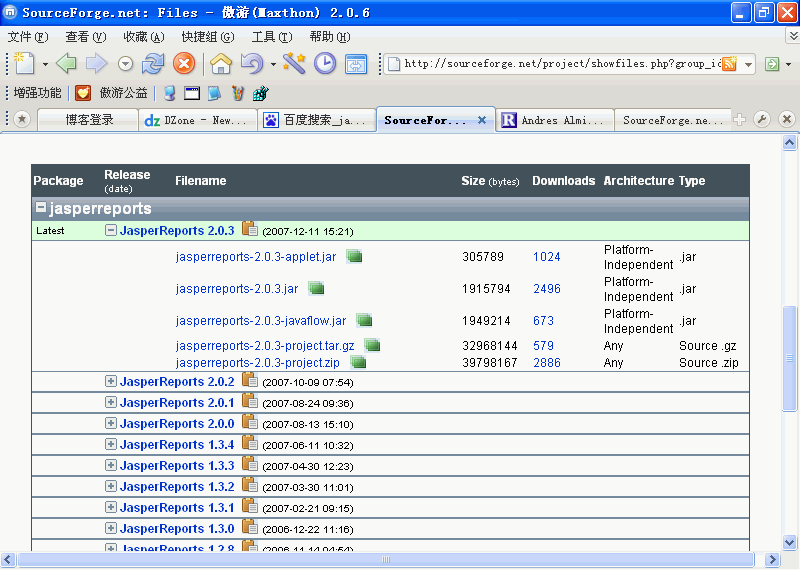Click the new page toolbar icon
Screen dimensions: 800x570
point(24,64)
